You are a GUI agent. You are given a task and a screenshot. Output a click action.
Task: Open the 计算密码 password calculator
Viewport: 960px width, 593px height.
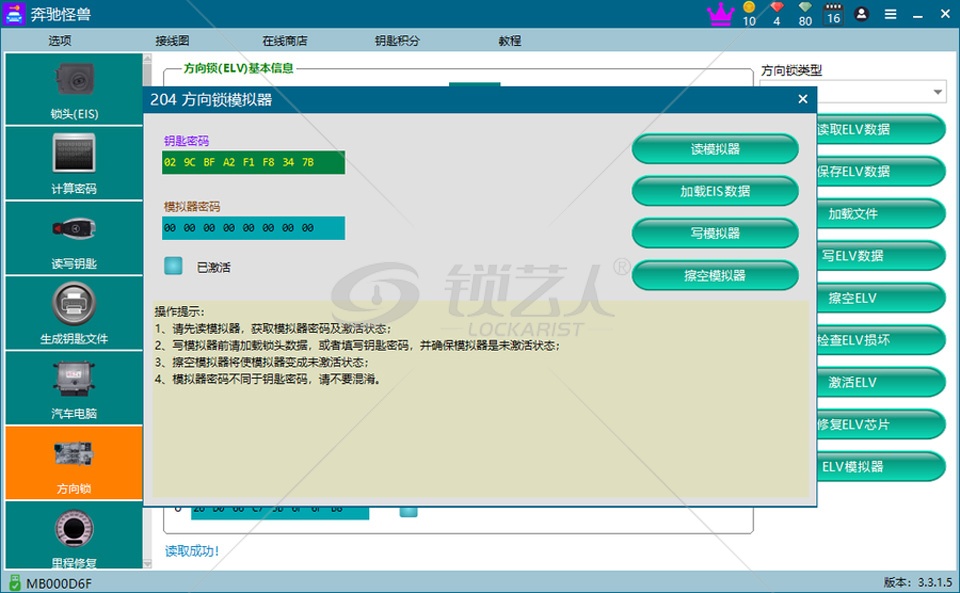74,163
